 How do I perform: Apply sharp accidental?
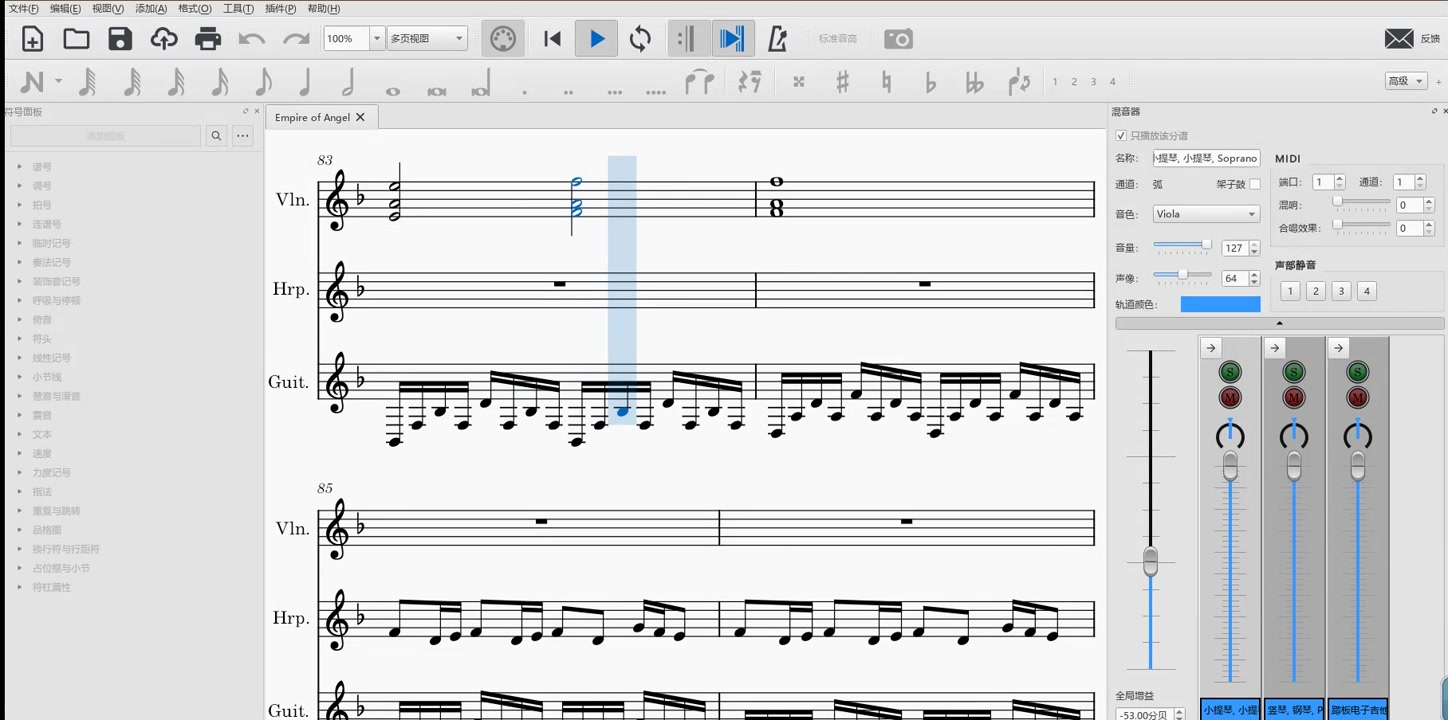[842, 82]
